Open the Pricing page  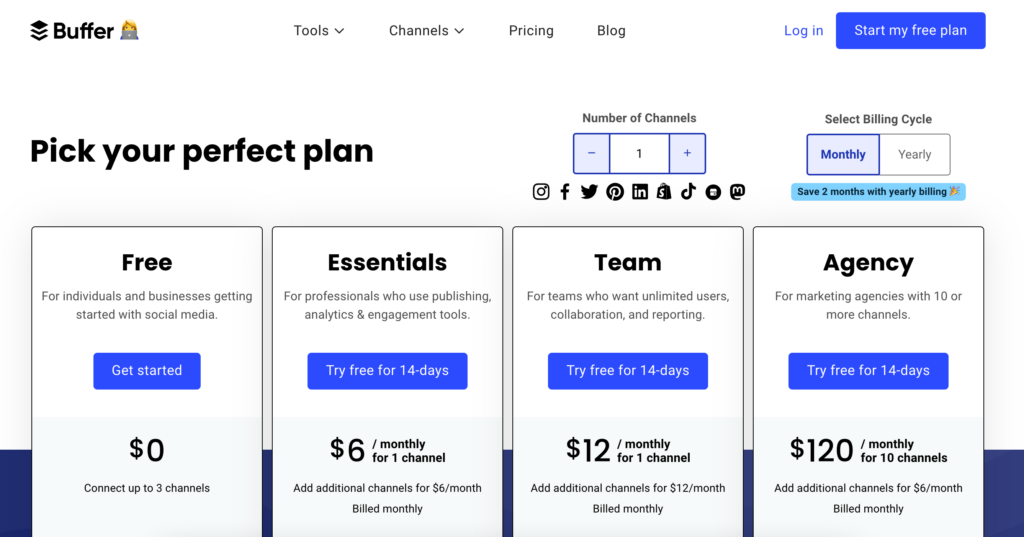531,31
